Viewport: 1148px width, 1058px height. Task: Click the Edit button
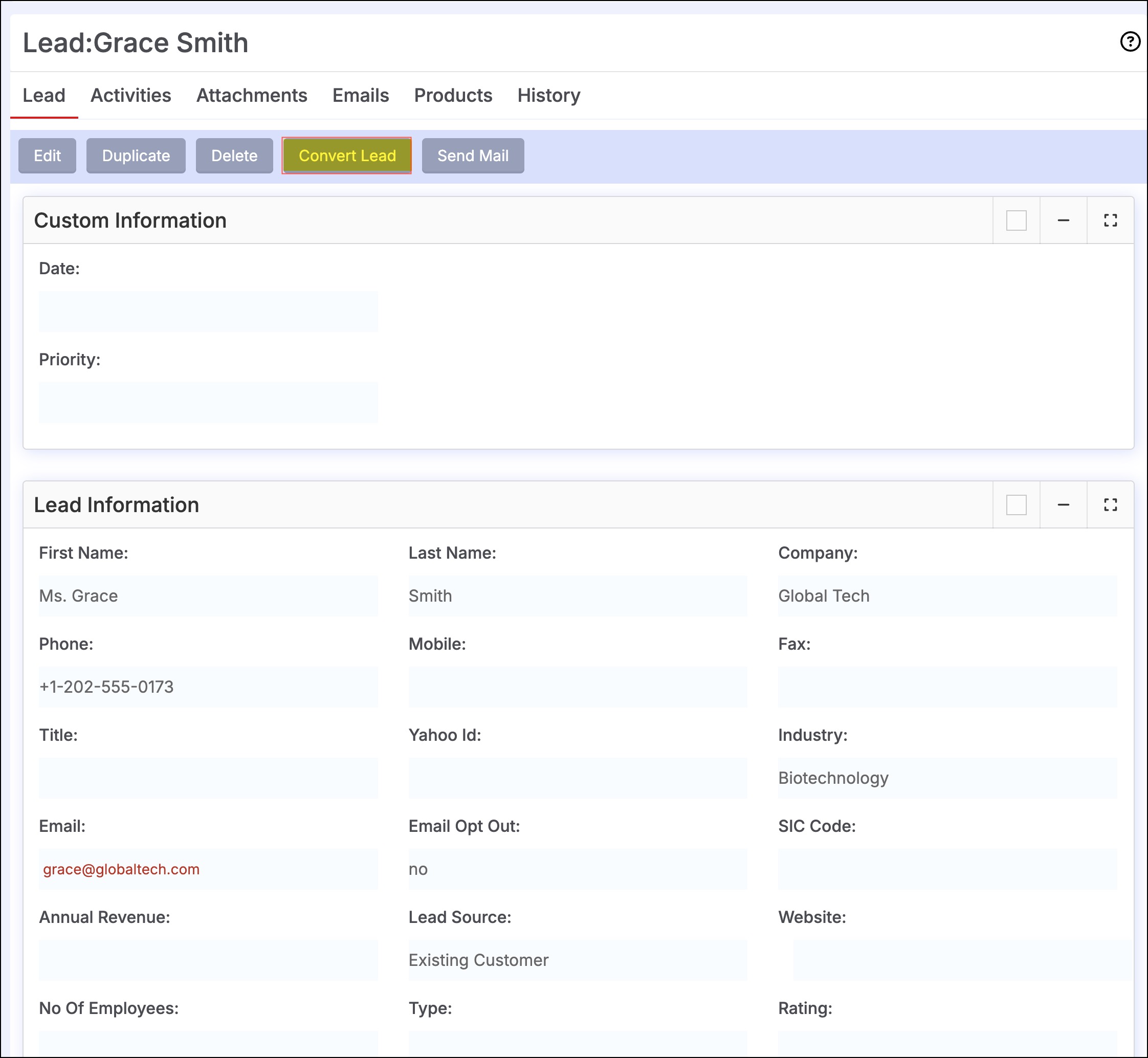[47, 156]
